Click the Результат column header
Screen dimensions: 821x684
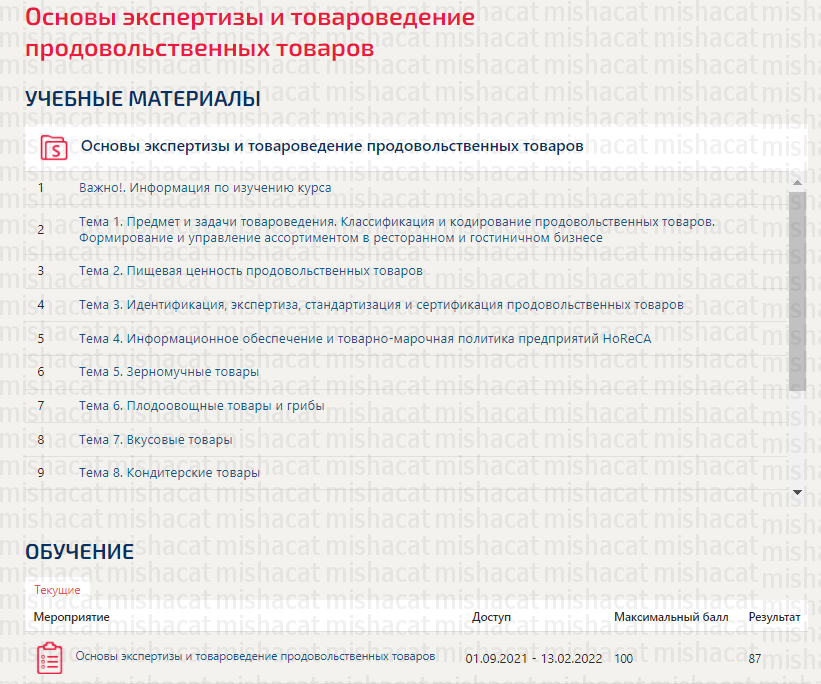(774, 617)
